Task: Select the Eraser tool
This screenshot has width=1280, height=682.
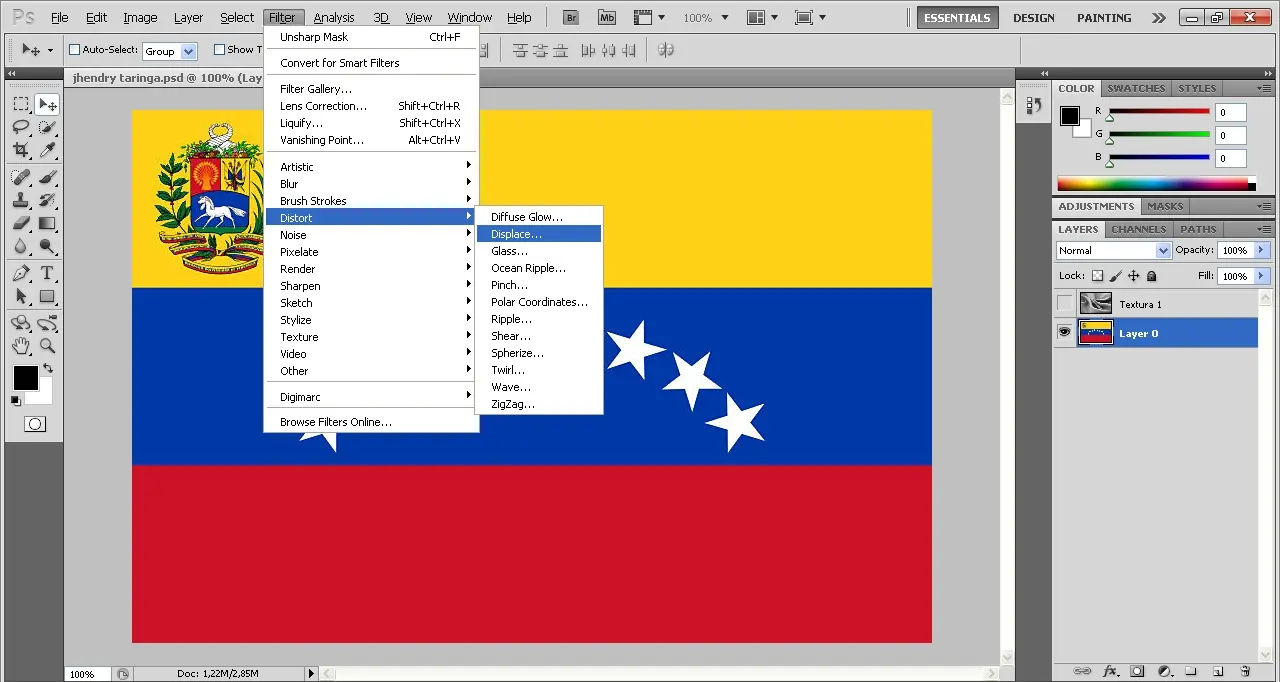Action: [x=21, y=223]
